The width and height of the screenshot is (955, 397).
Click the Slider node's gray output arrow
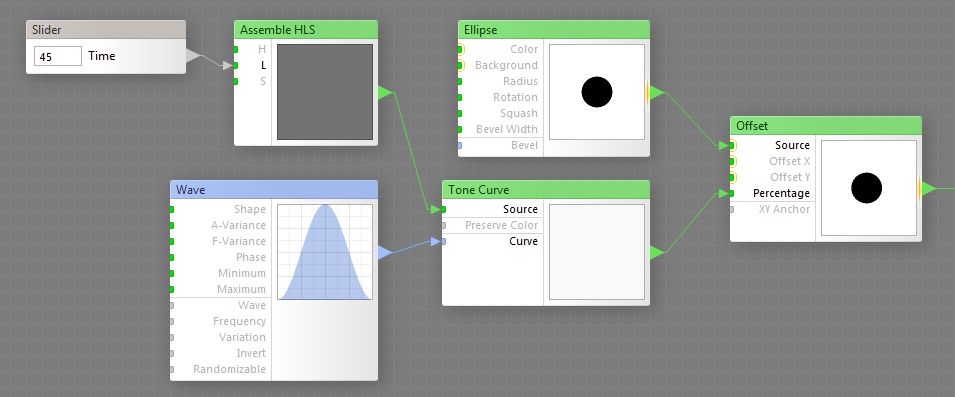(x=193, y=56)
